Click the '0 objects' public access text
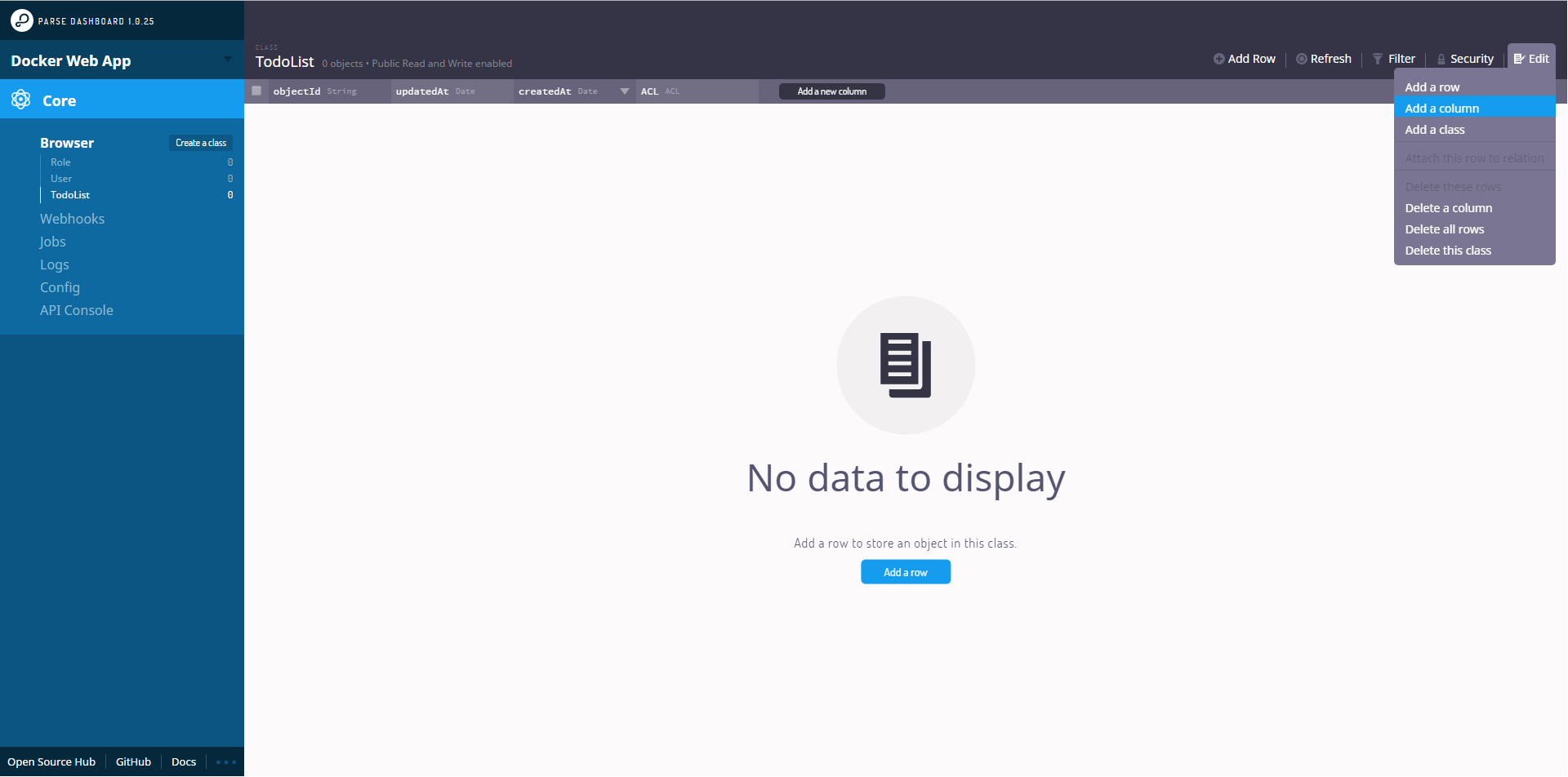This screenshot has width=1568, height=777. coord(416,64)
